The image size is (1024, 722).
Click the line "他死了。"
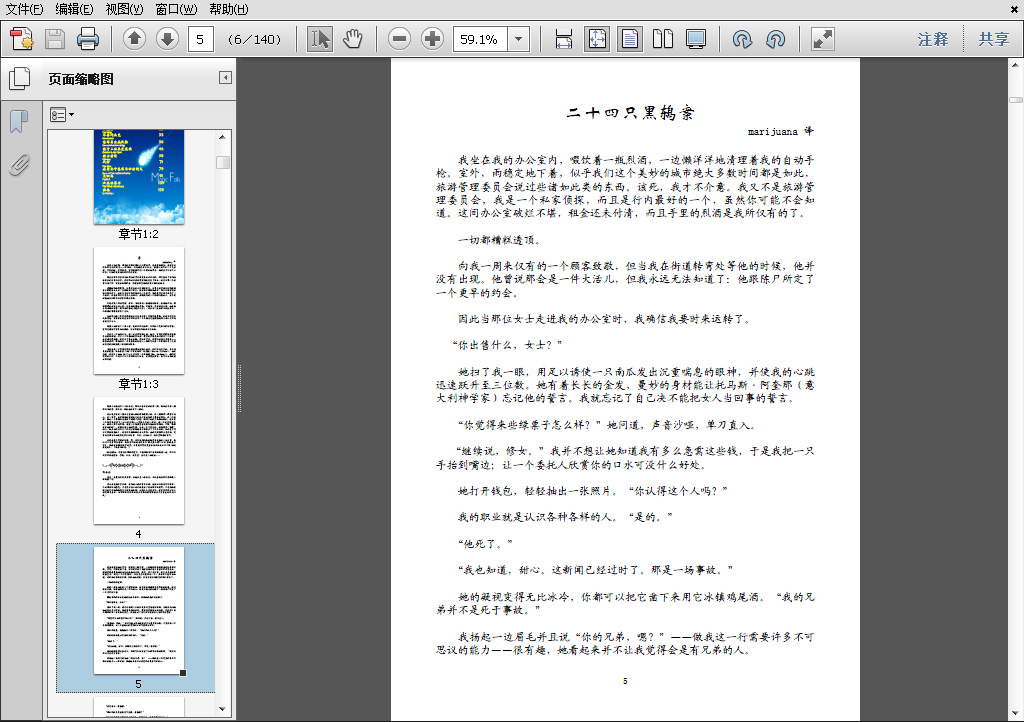click(x=485, y=543)
